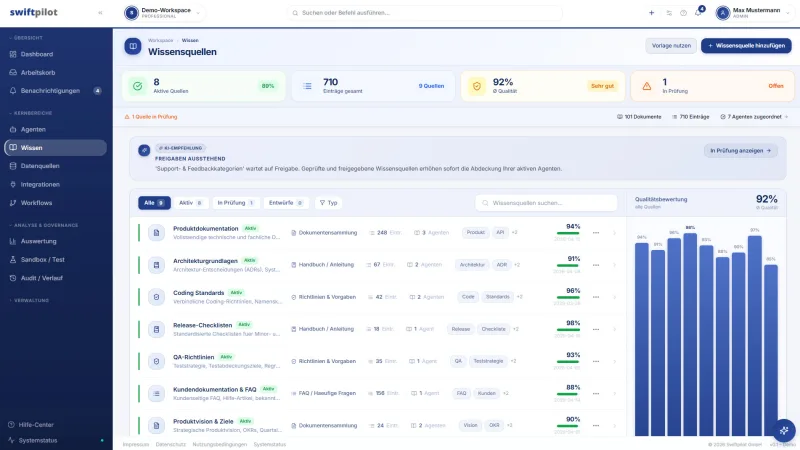
Task: Click the API tag in Produktdokumentation row
Action: point(500,233)
